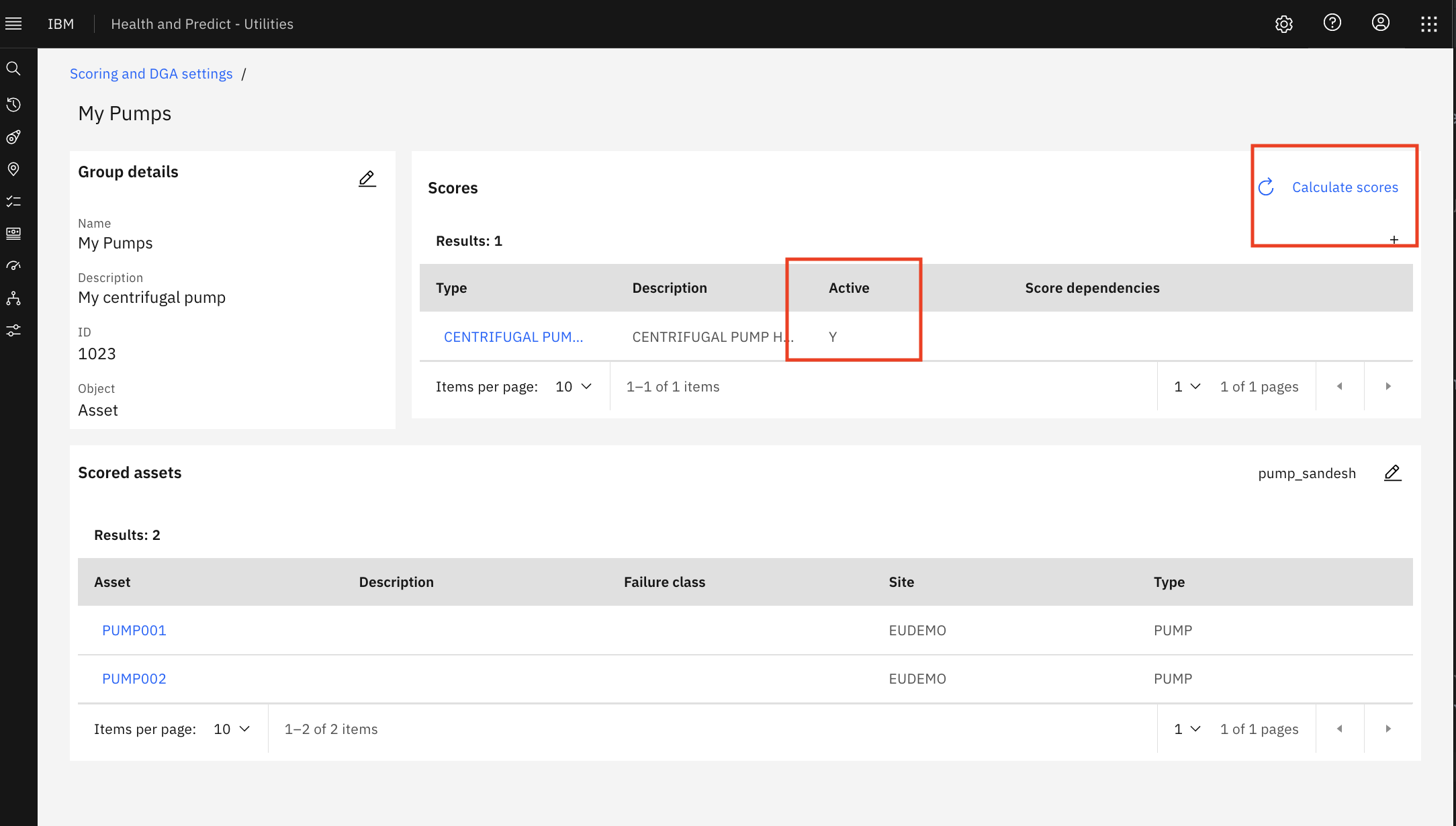The height and width of the screenshot is (826, 1456).
Task: Add a score with plus icon
Action: [x=1394, y=240]
